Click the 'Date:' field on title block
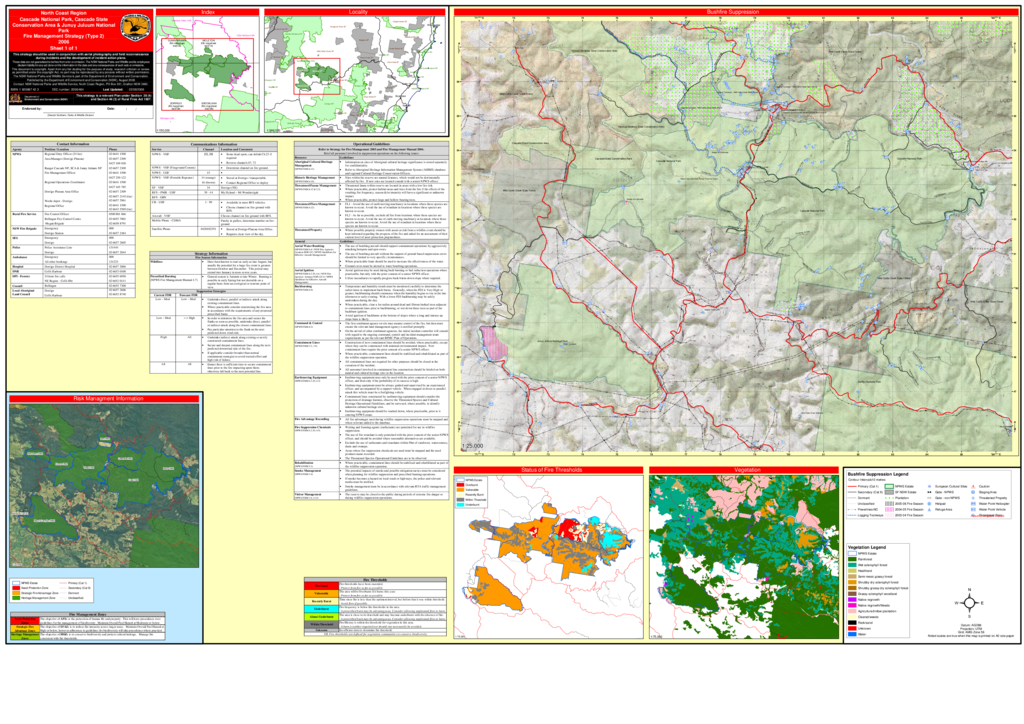This screenshot has width=1024, height=724. coord(122,109)
